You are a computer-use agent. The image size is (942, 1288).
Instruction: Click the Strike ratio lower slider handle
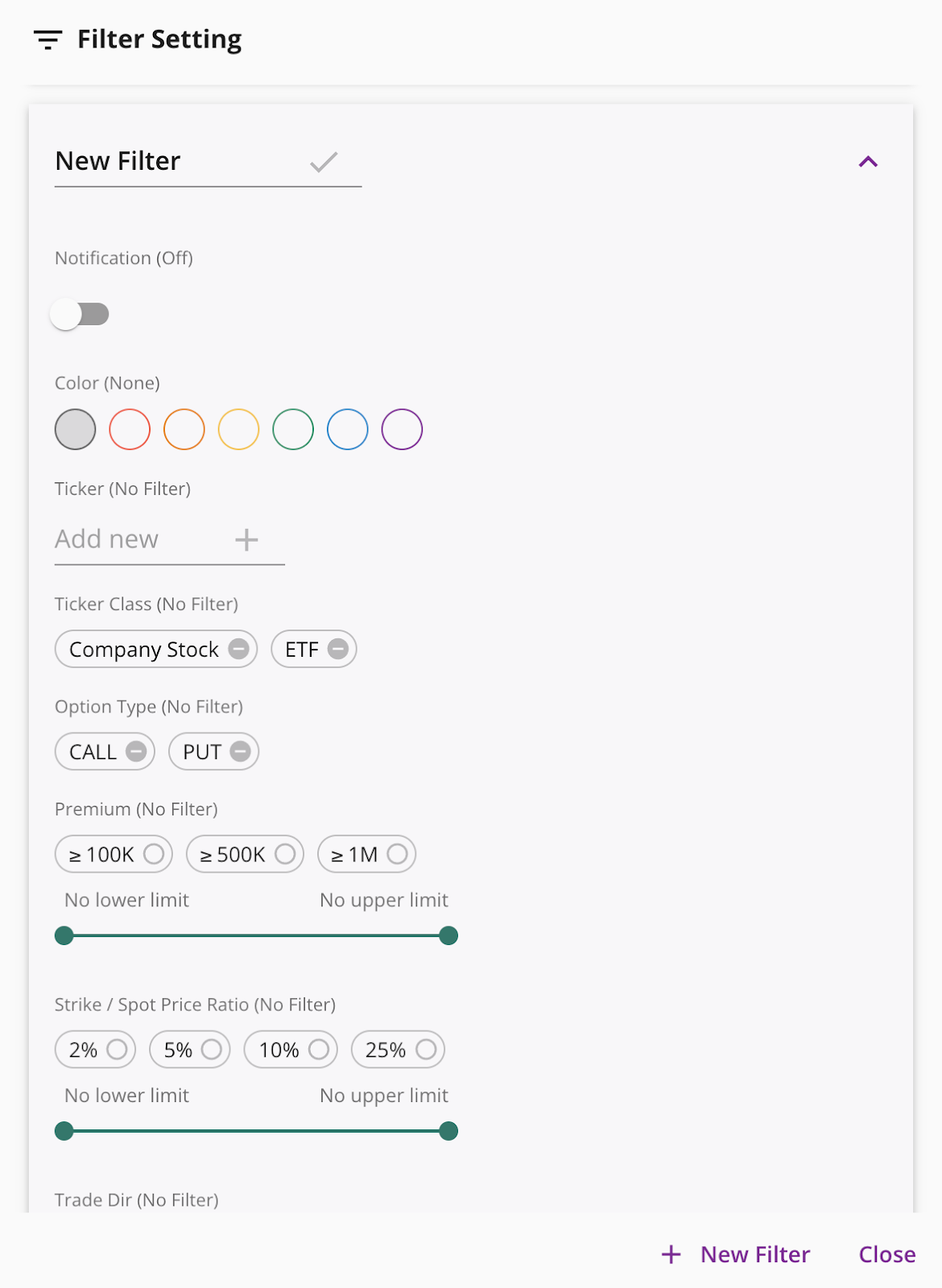[x=64, y=1131]
